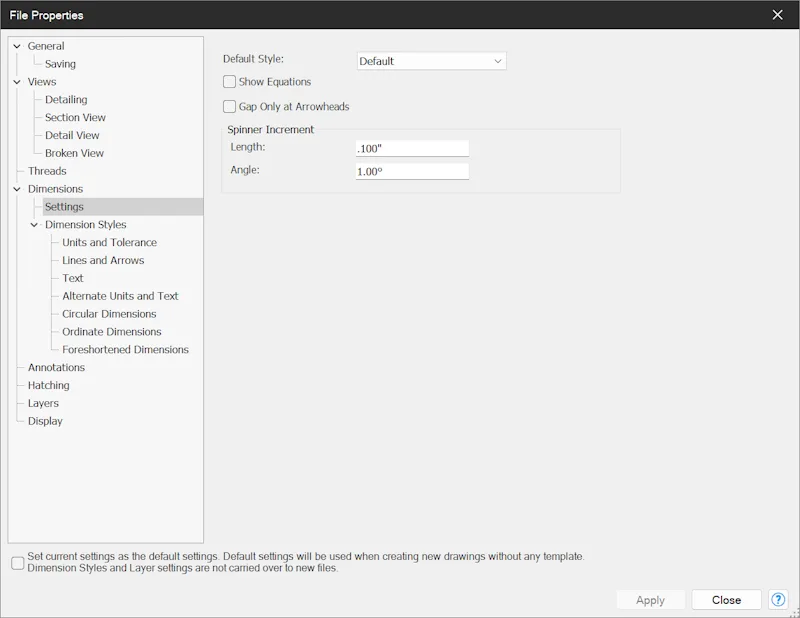Collapse the General tree node

pyautogui.click(x=17, y=46)
